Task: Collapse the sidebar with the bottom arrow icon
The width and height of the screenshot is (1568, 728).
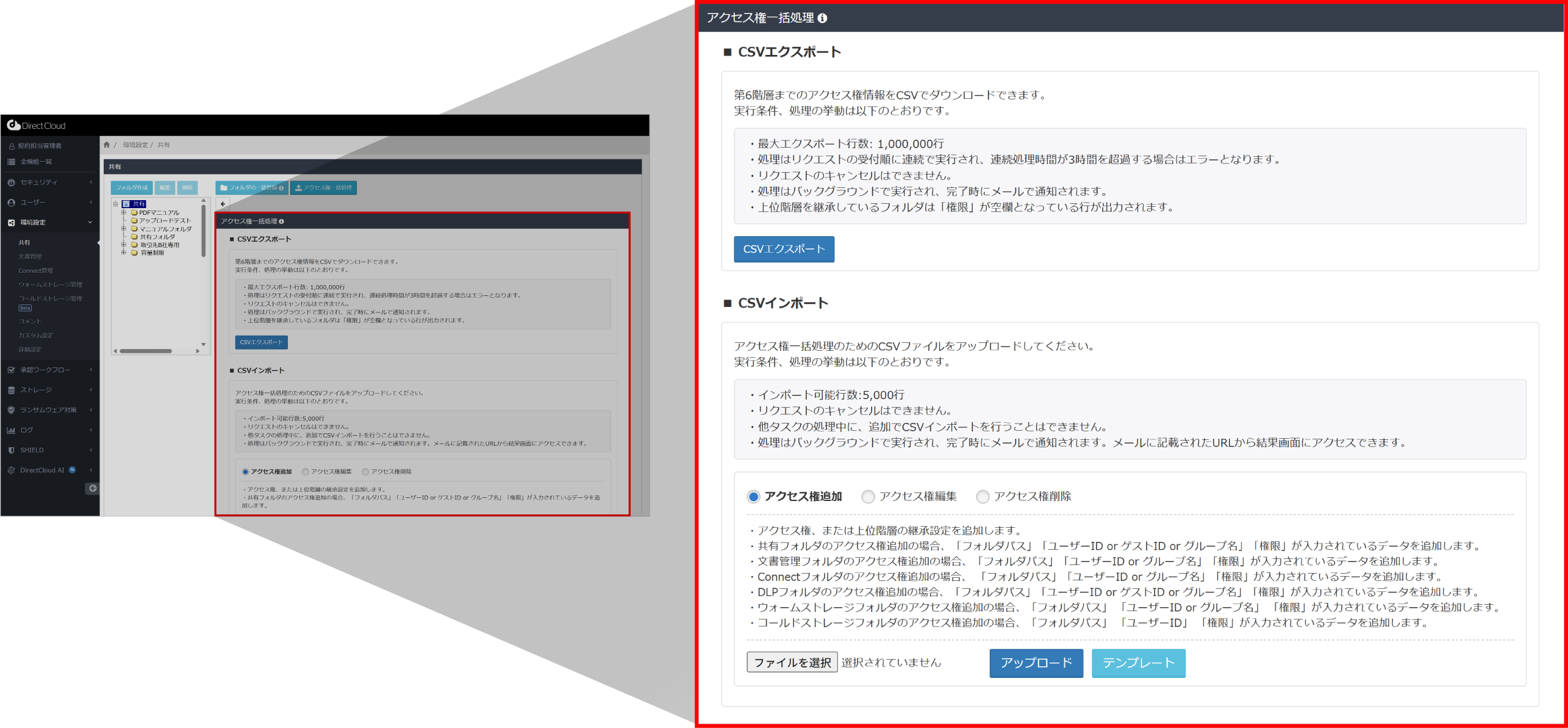Action: (93, 488)
